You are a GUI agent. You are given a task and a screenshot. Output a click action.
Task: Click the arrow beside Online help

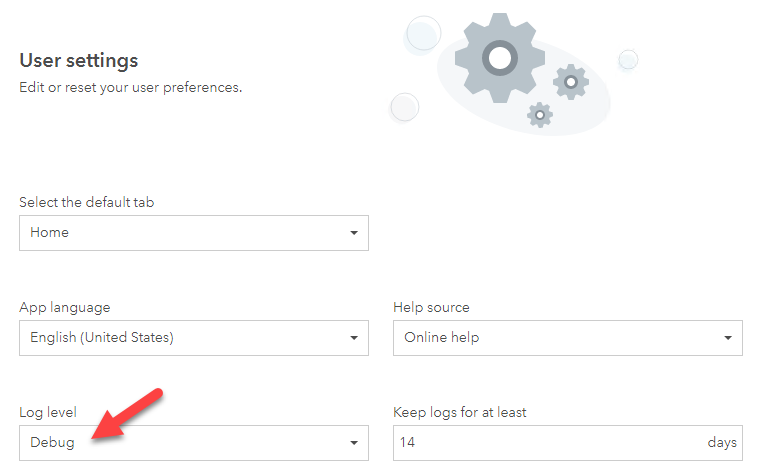[x=728, y=338]
